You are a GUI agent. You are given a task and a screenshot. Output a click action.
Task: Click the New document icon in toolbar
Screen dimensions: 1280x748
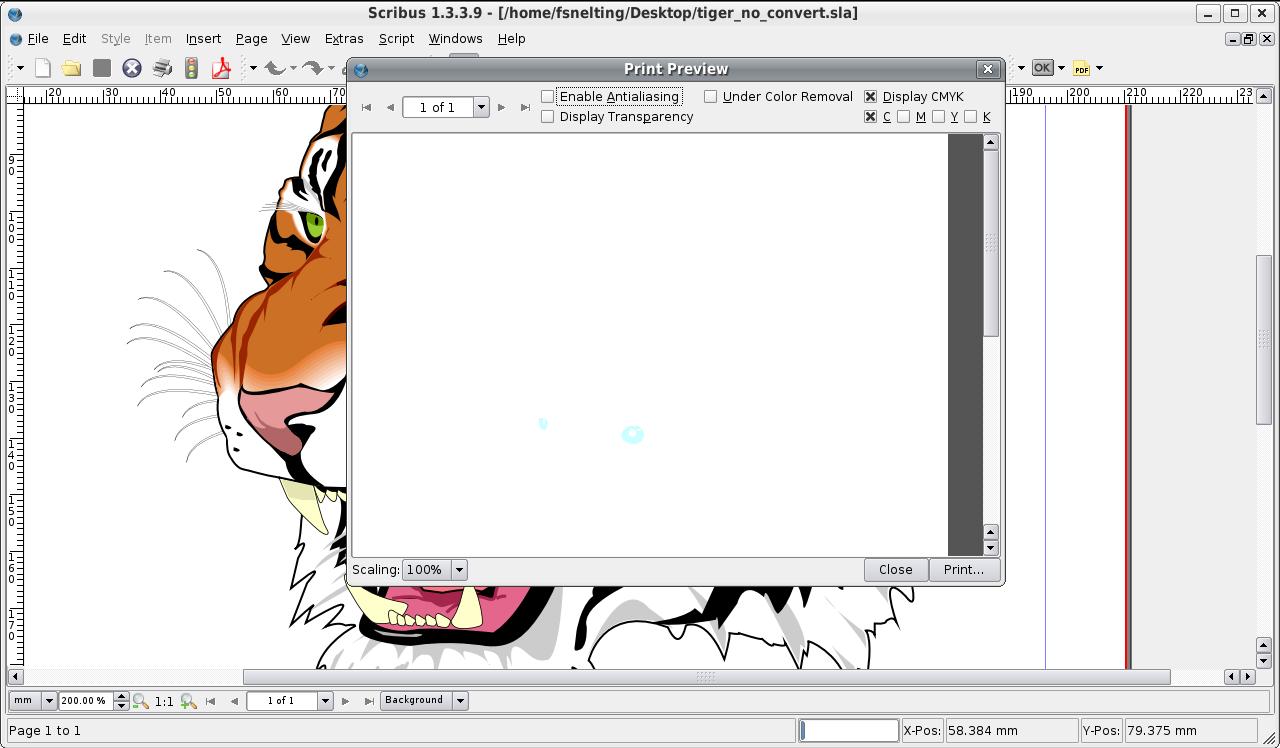pyautogui.click(x=42, y=68)
